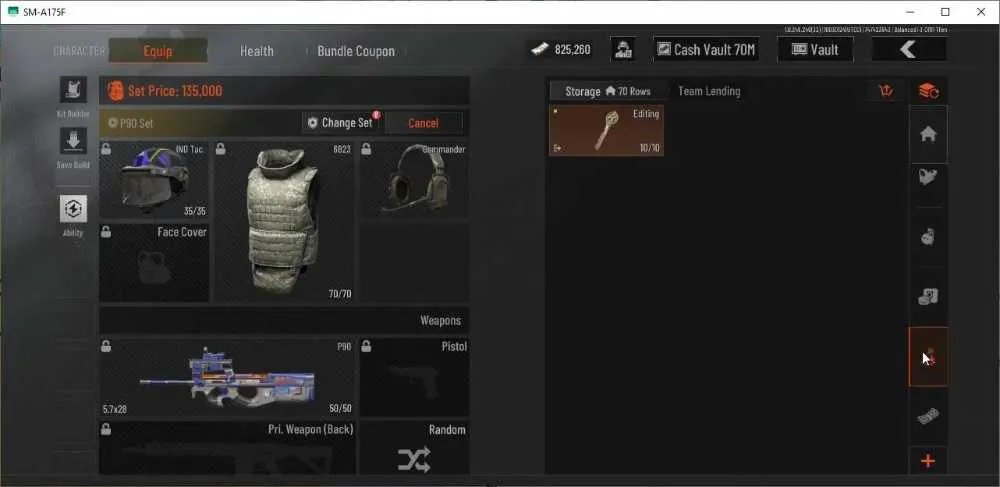1000x487 pixels.
Task: Select the cash storage category icon
Action: point(928,417)
